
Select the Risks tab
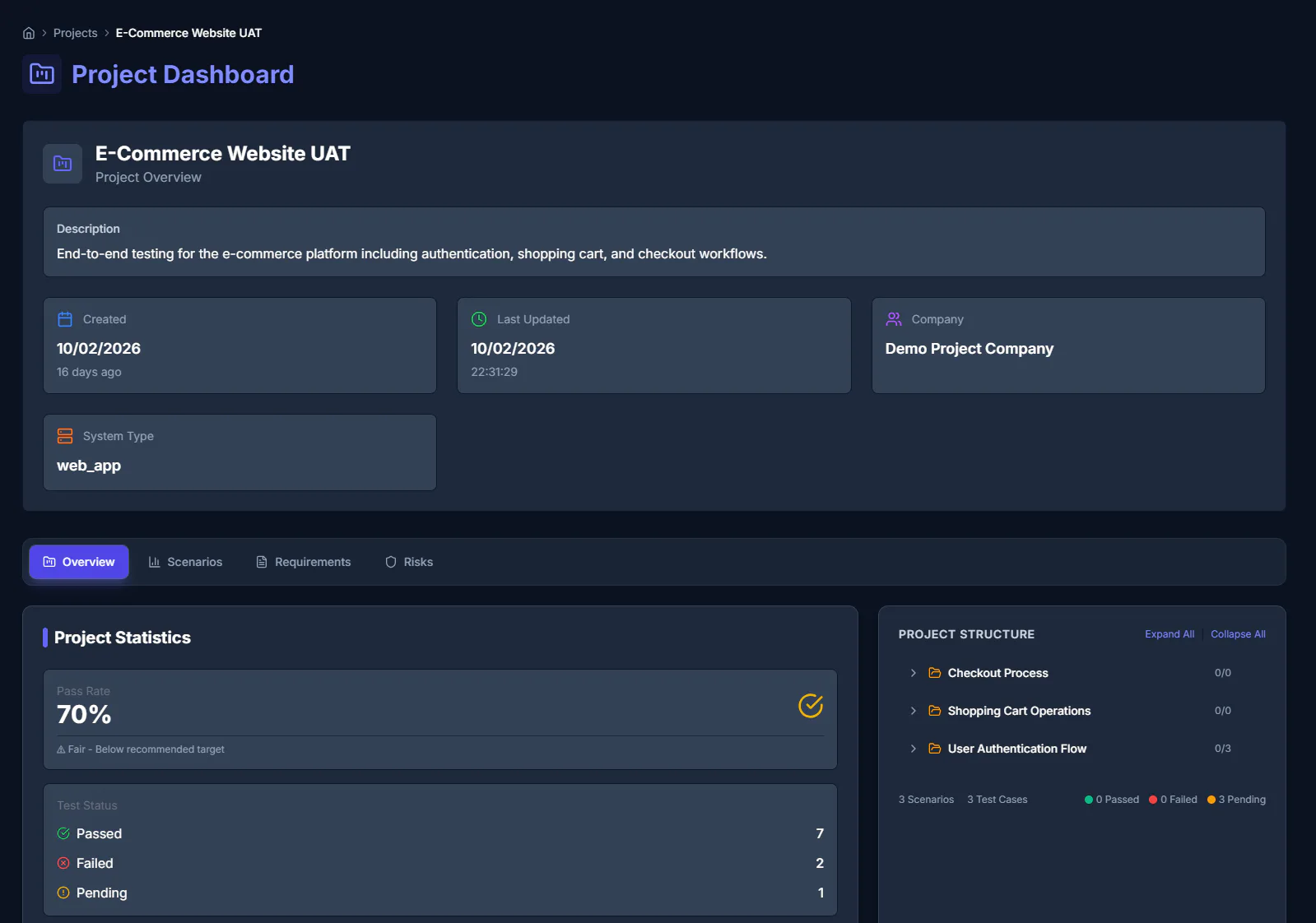pyautogui.click(x=409, y=562)
